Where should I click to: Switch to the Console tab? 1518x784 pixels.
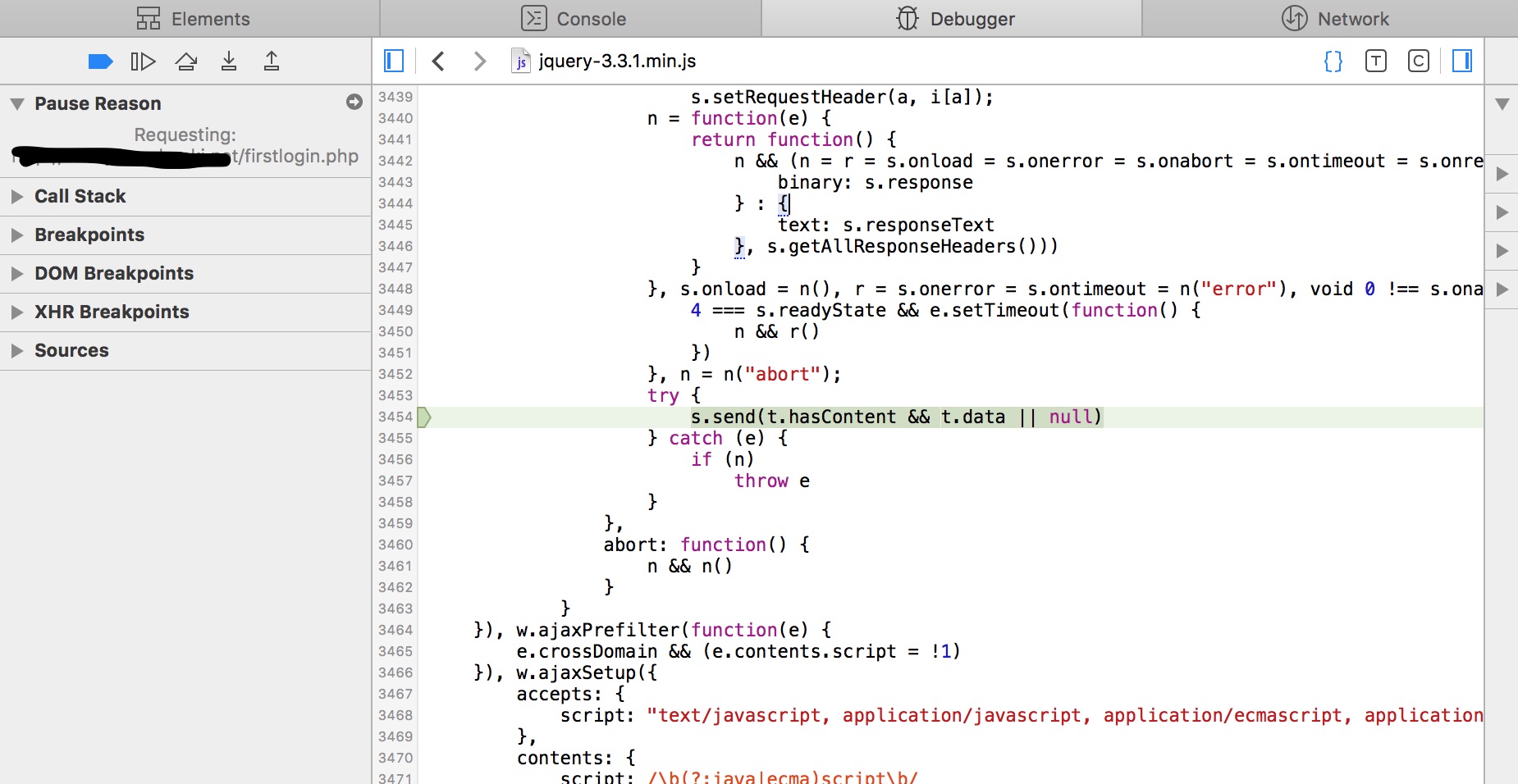573,19
